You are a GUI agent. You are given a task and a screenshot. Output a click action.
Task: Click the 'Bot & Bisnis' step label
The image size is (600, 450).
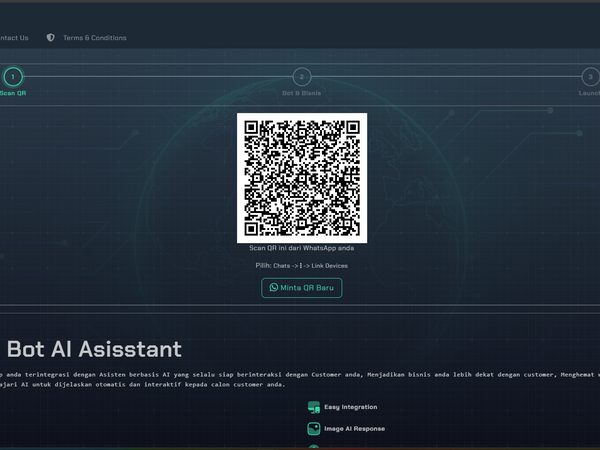pyautogui.click(x=302, y=93)
